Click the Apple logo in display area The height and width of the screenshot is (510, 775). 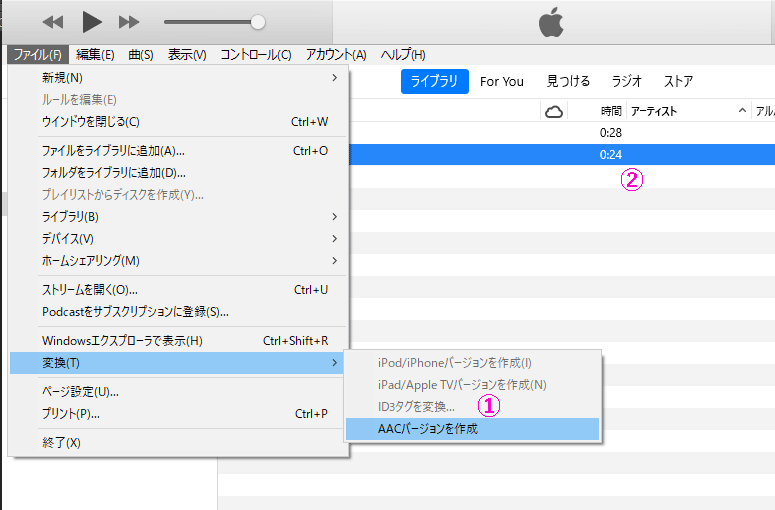(x=551, y=22)
